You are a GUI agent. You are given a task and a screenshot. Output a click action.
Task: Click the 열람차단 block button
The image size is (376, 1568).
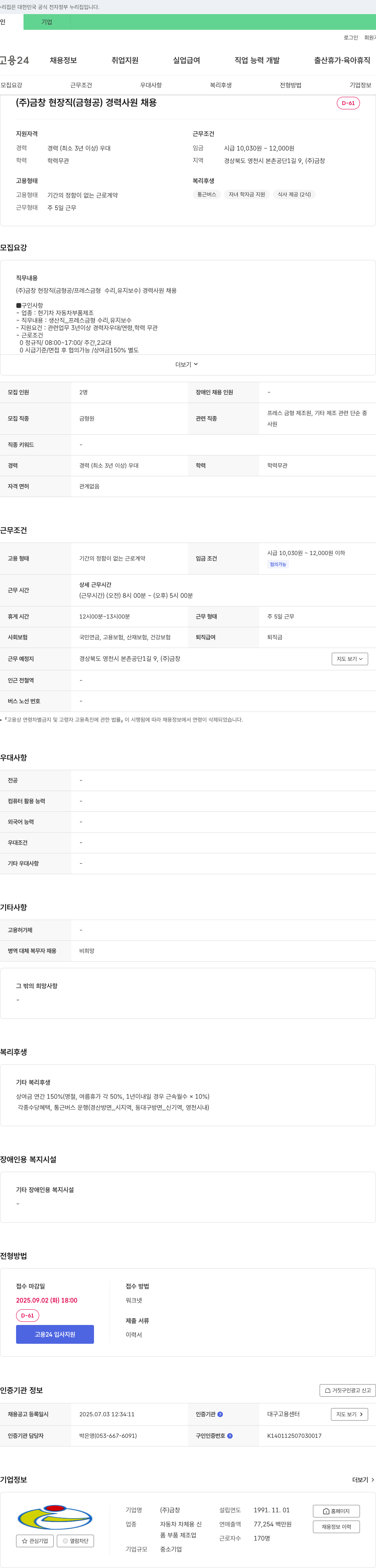pyautogui.click(x=76, y=1541)
